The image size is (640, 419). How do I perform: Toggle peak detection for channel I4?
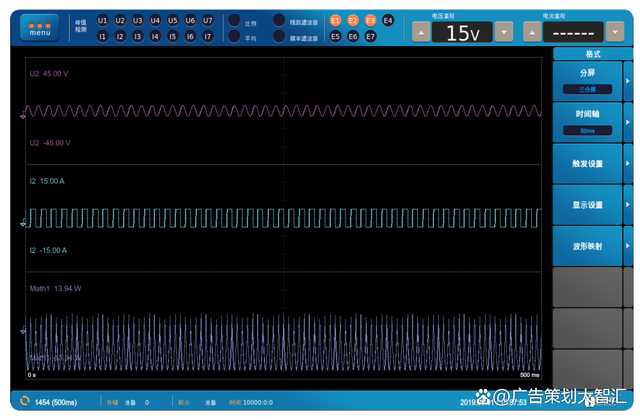pyautogui.click(x=155, y=36)
